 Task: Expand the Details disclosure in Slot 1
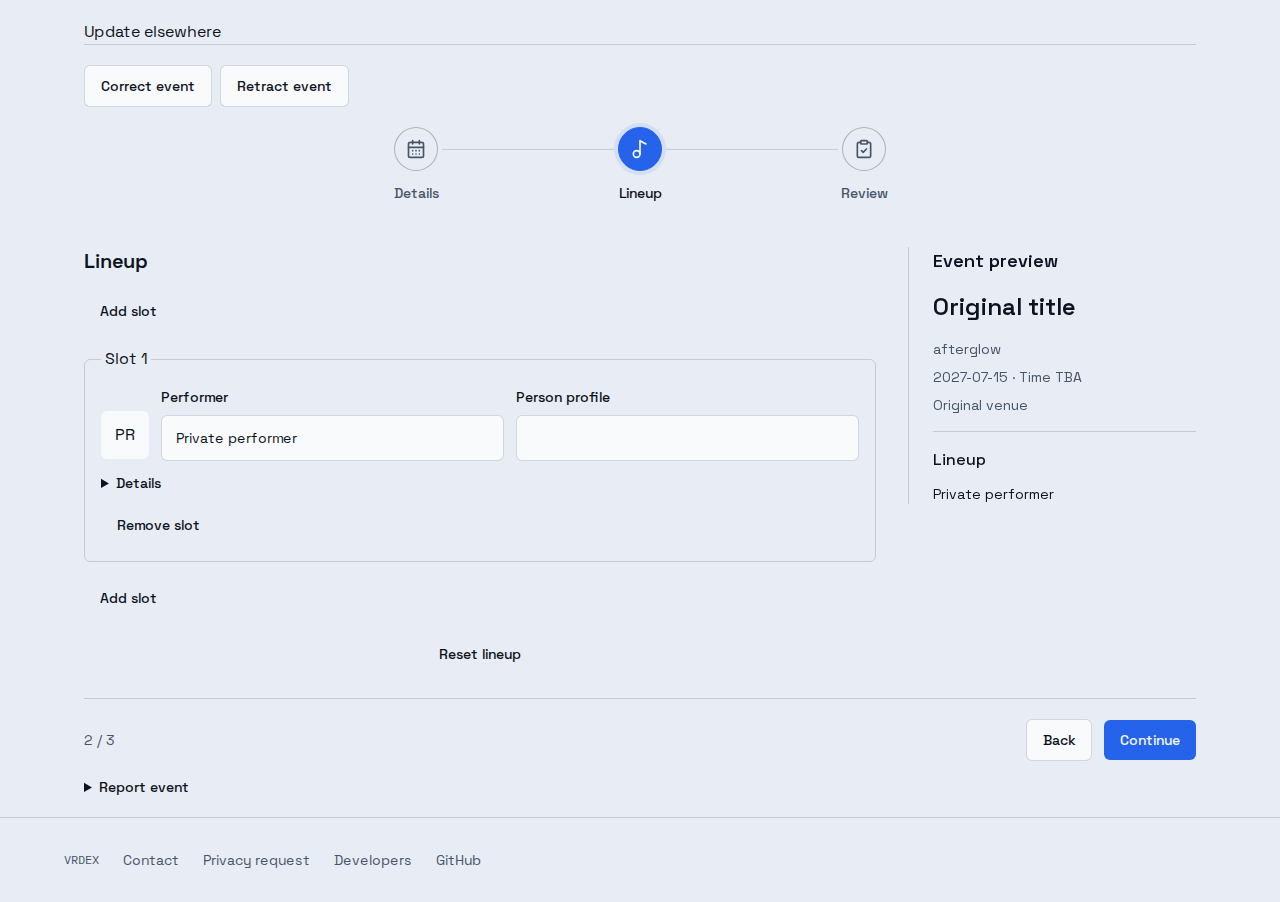coord(131,483)
